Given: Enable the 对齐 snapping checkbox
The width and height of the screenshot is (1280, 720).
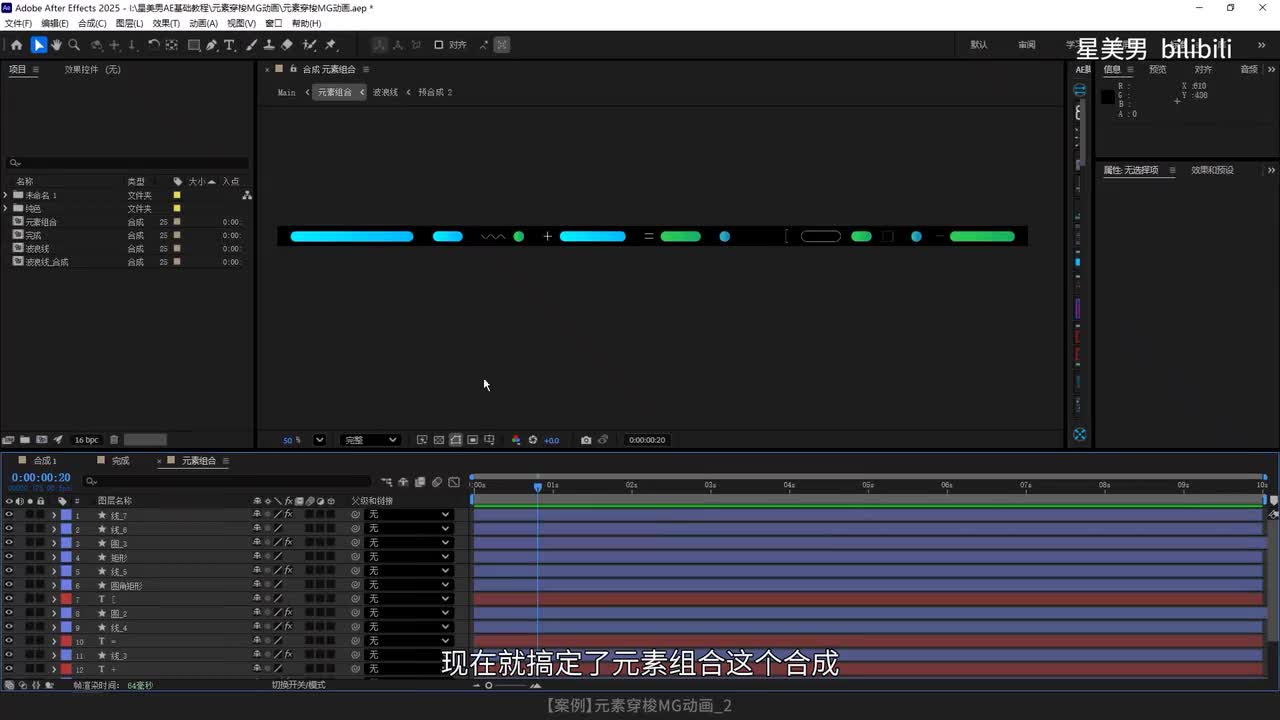Looking at the screenshot, I should coord(439,45).
